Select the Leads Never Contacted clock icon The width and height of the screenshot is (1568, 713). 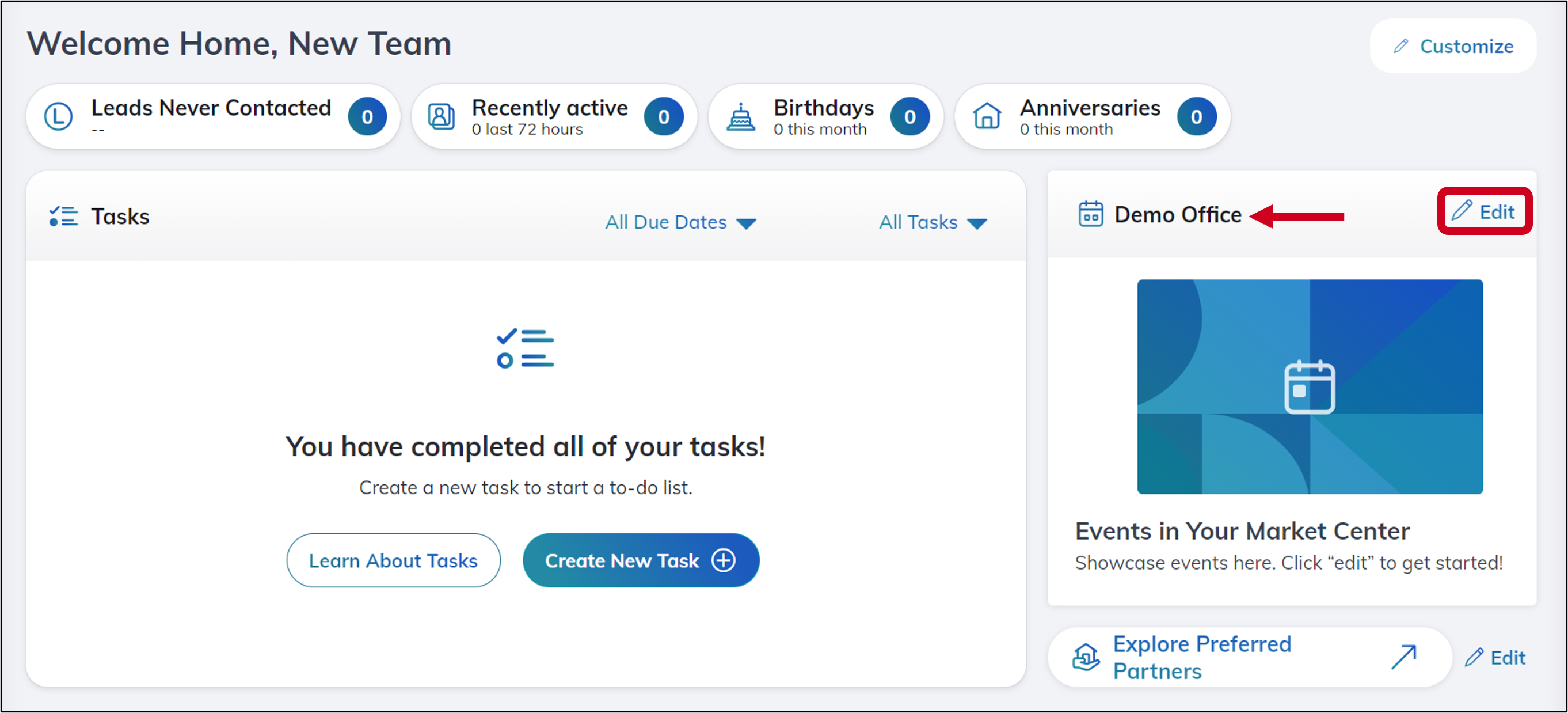[x=59, y=116]
